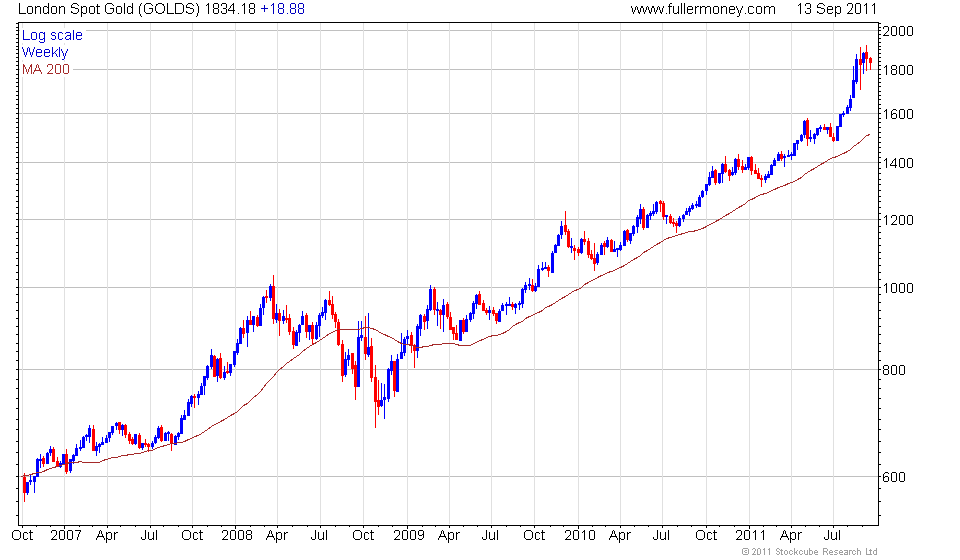Click the 1800 price axis label
Screen dimensions: 960x560
point(898,70)
